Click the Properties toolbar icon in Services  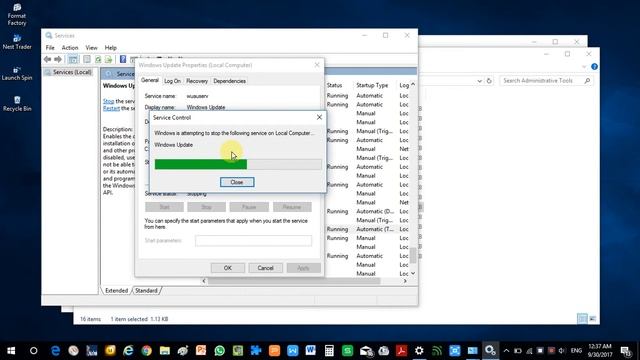click(87, 60)
